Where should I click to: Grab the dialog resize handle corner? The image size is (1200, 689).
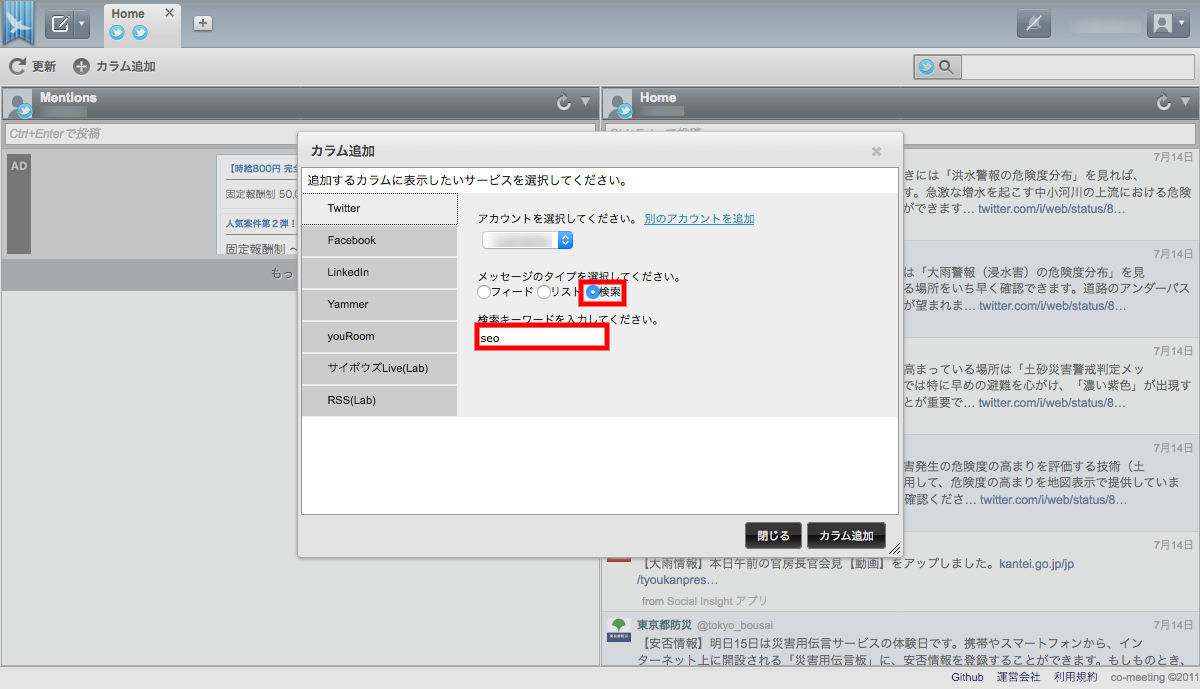coord(894,548)
